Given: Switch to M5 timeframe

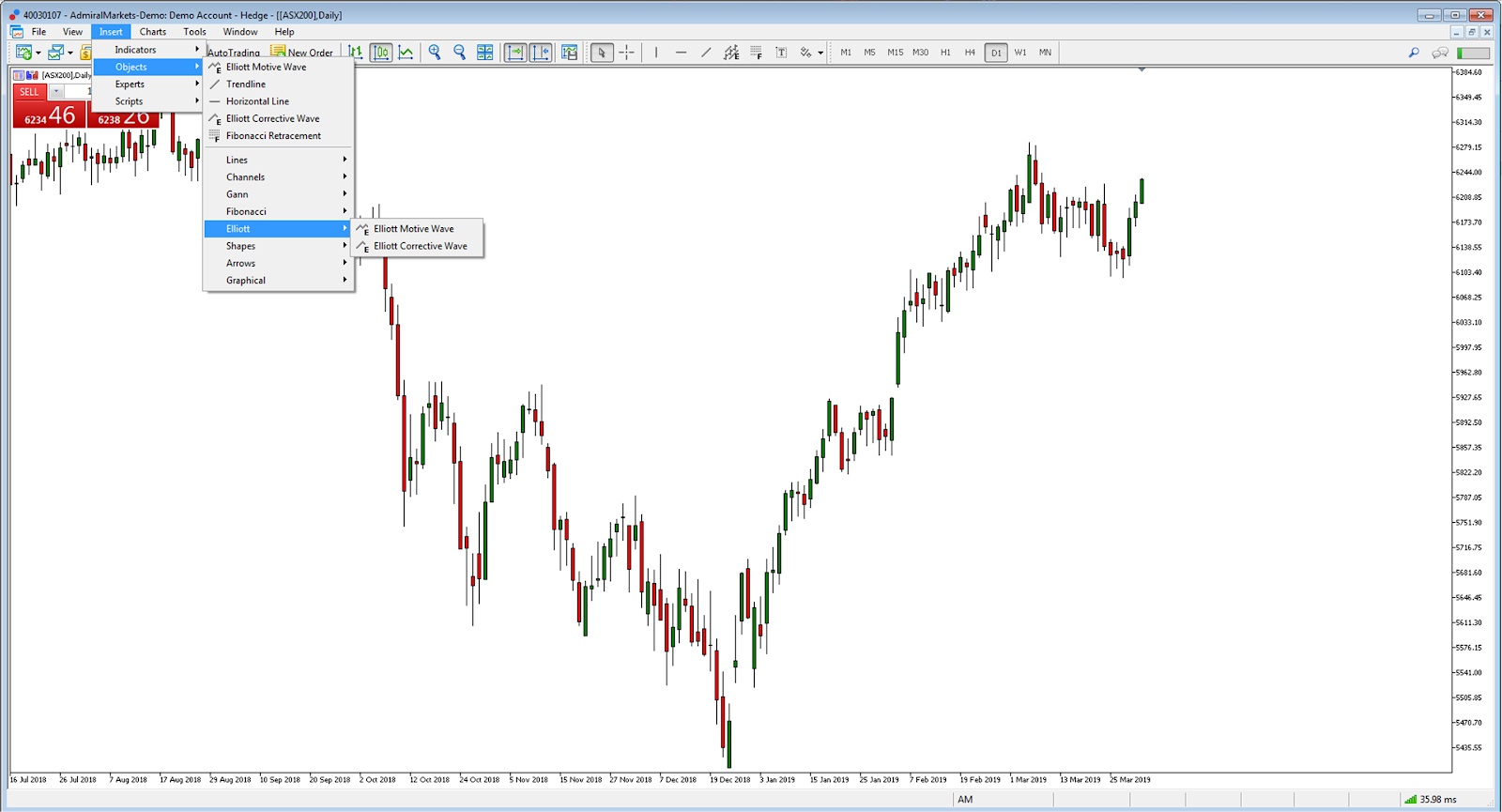Looking at the screenshot, I should pos(870,53).
